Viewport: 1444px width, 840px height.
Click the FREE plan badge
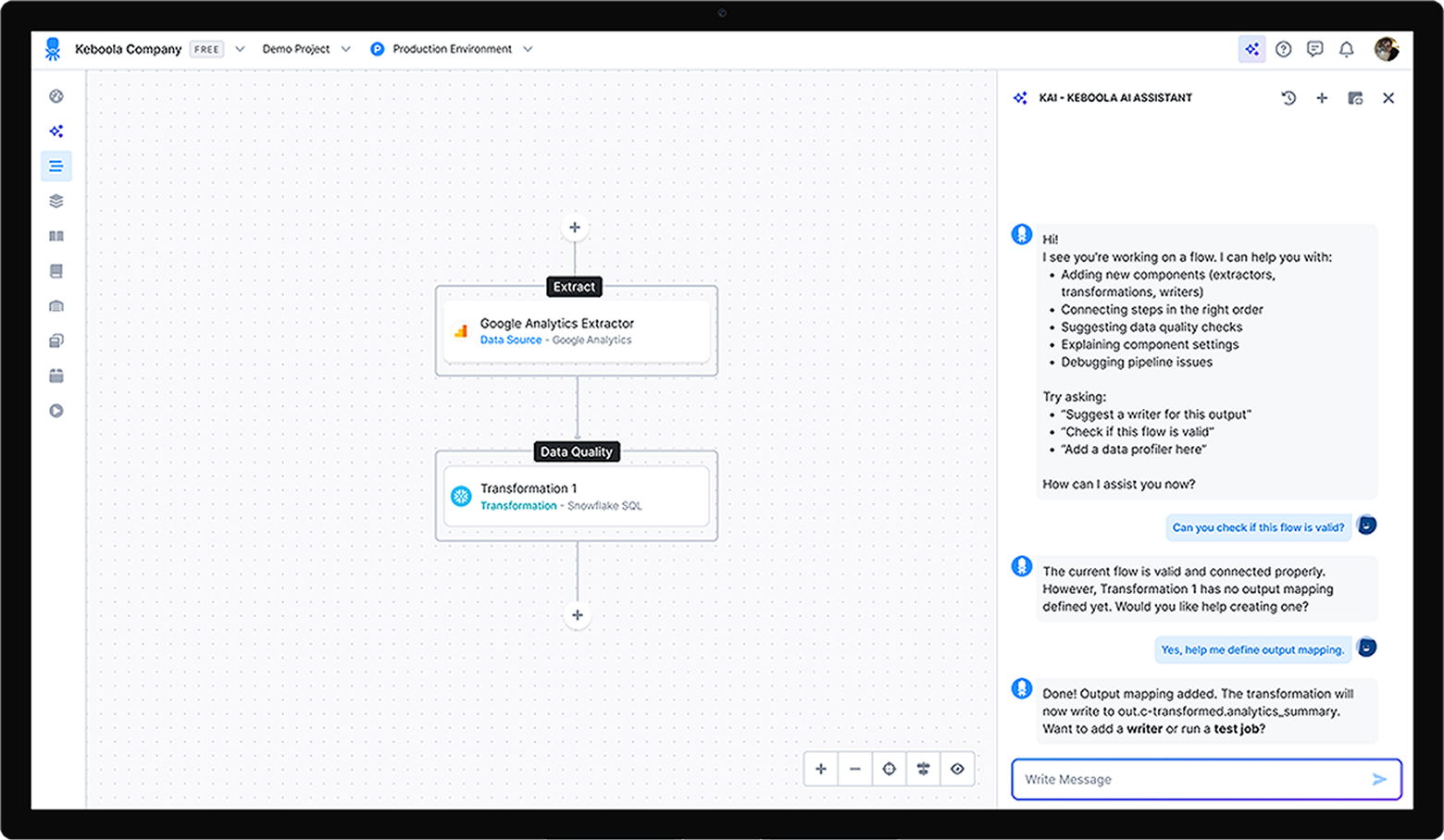coord(207,49)
